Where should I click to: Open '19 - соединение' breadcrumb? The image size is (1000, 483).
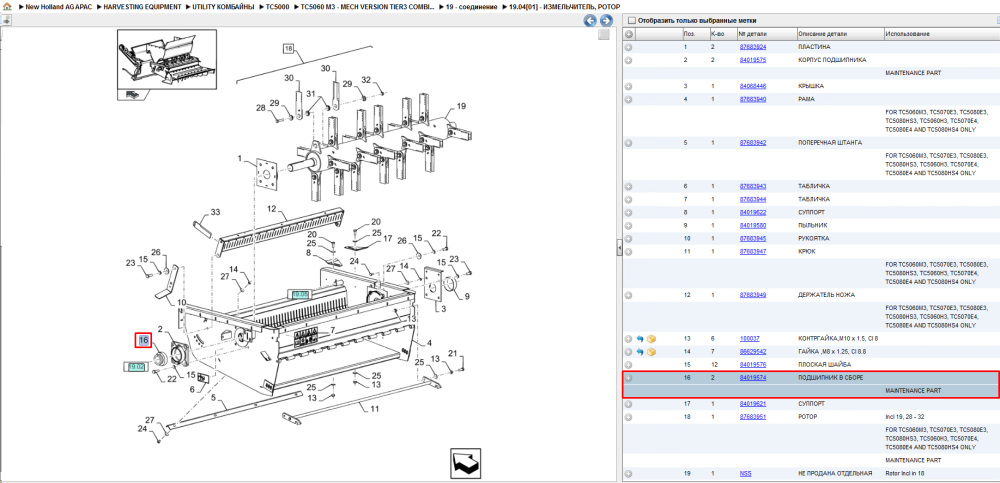[x=472, y=6]
